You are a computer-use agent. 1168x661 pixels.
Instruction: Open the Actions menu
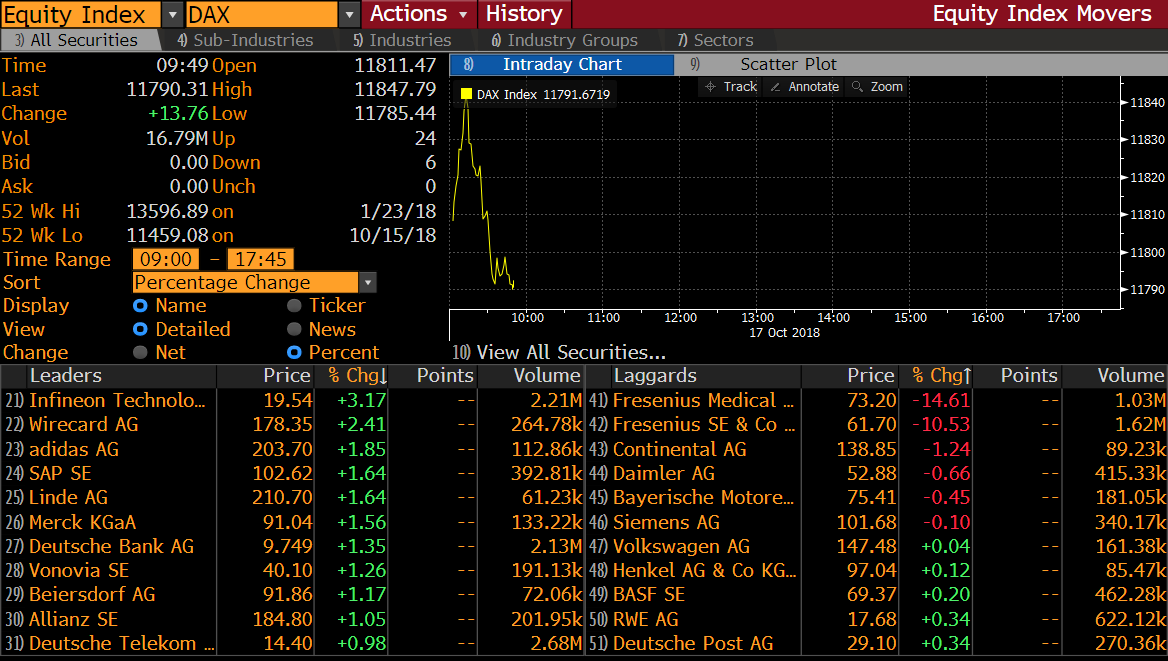[x=419, y=14]
